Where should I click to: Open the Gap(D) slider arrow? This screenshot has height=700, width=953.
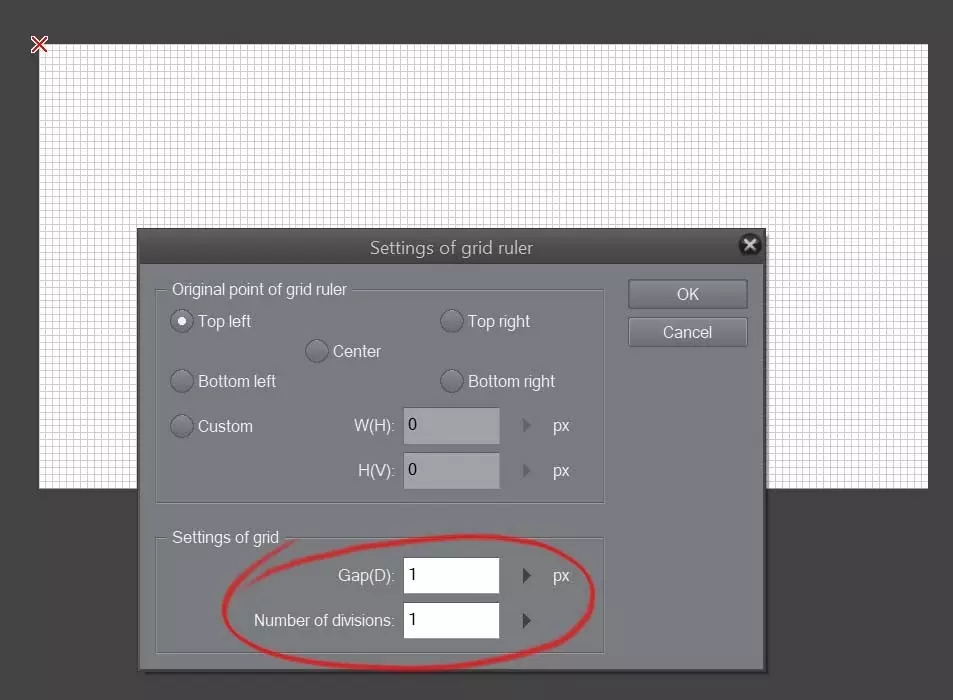pos(526,575)
